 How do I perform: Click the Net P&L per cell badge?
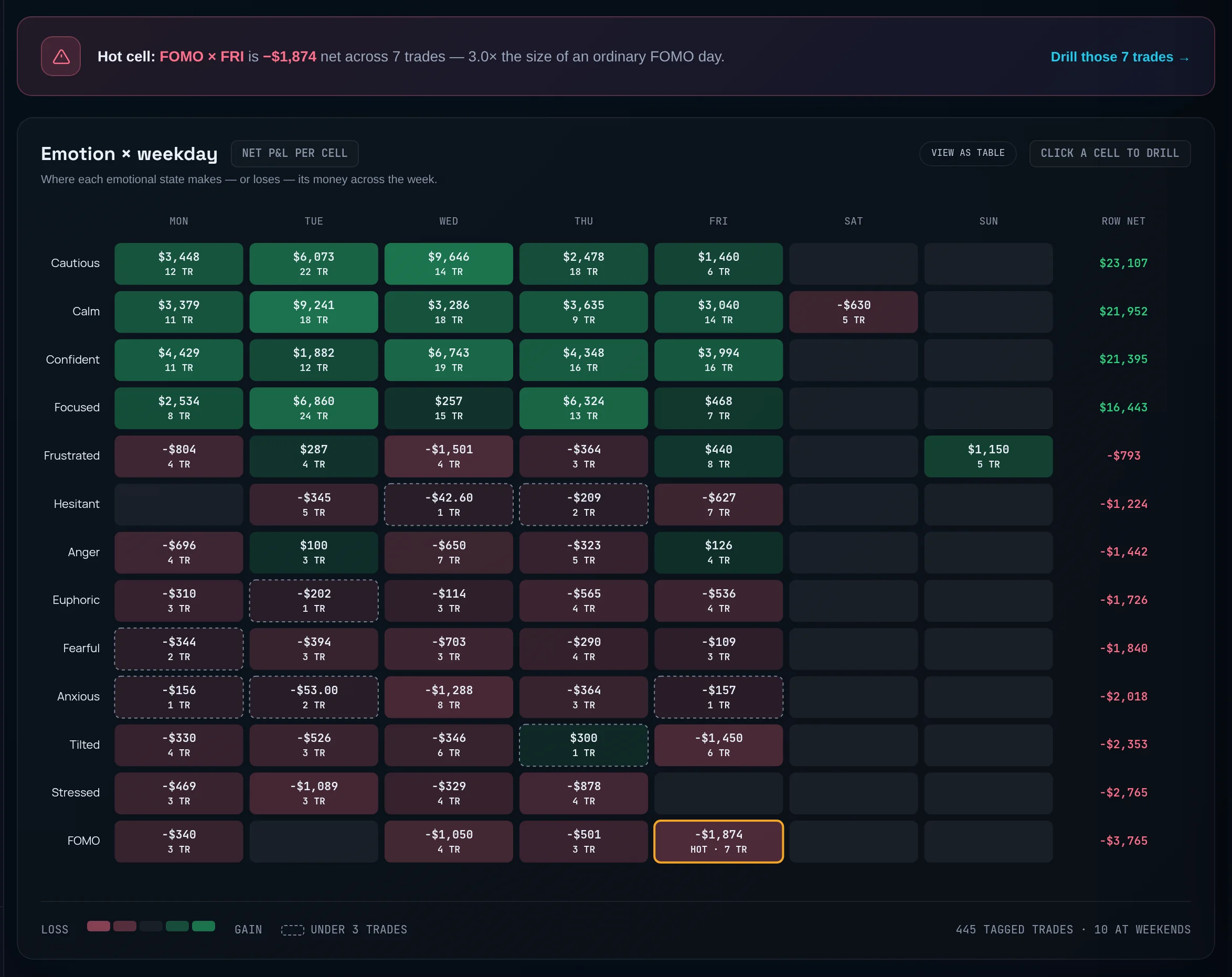pyautogui.click(x=294, y=153)
